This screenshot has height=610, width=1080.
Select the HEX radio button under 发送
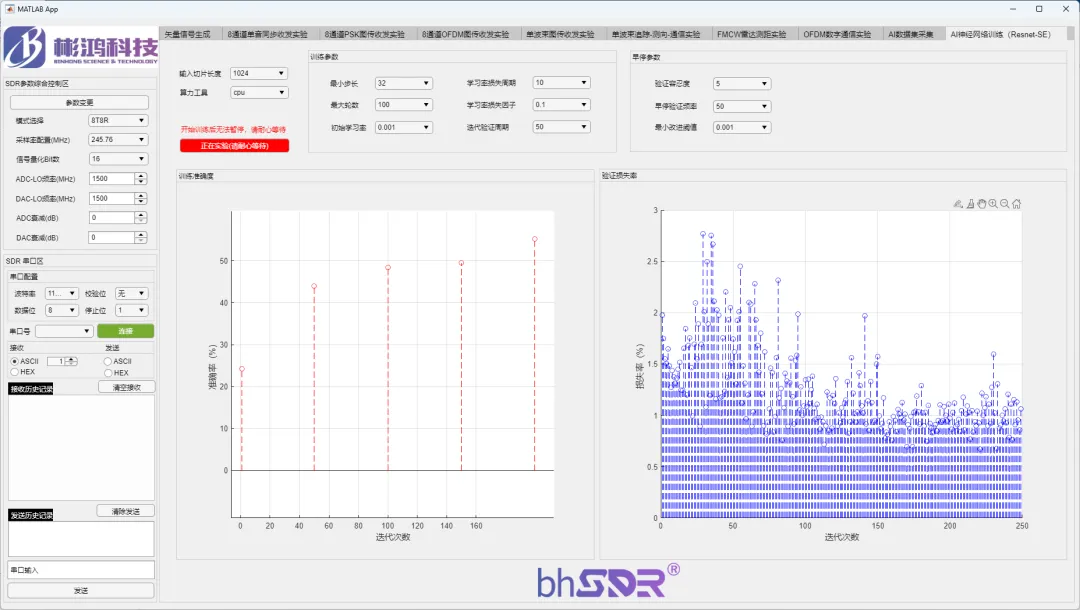coord(107,372)
